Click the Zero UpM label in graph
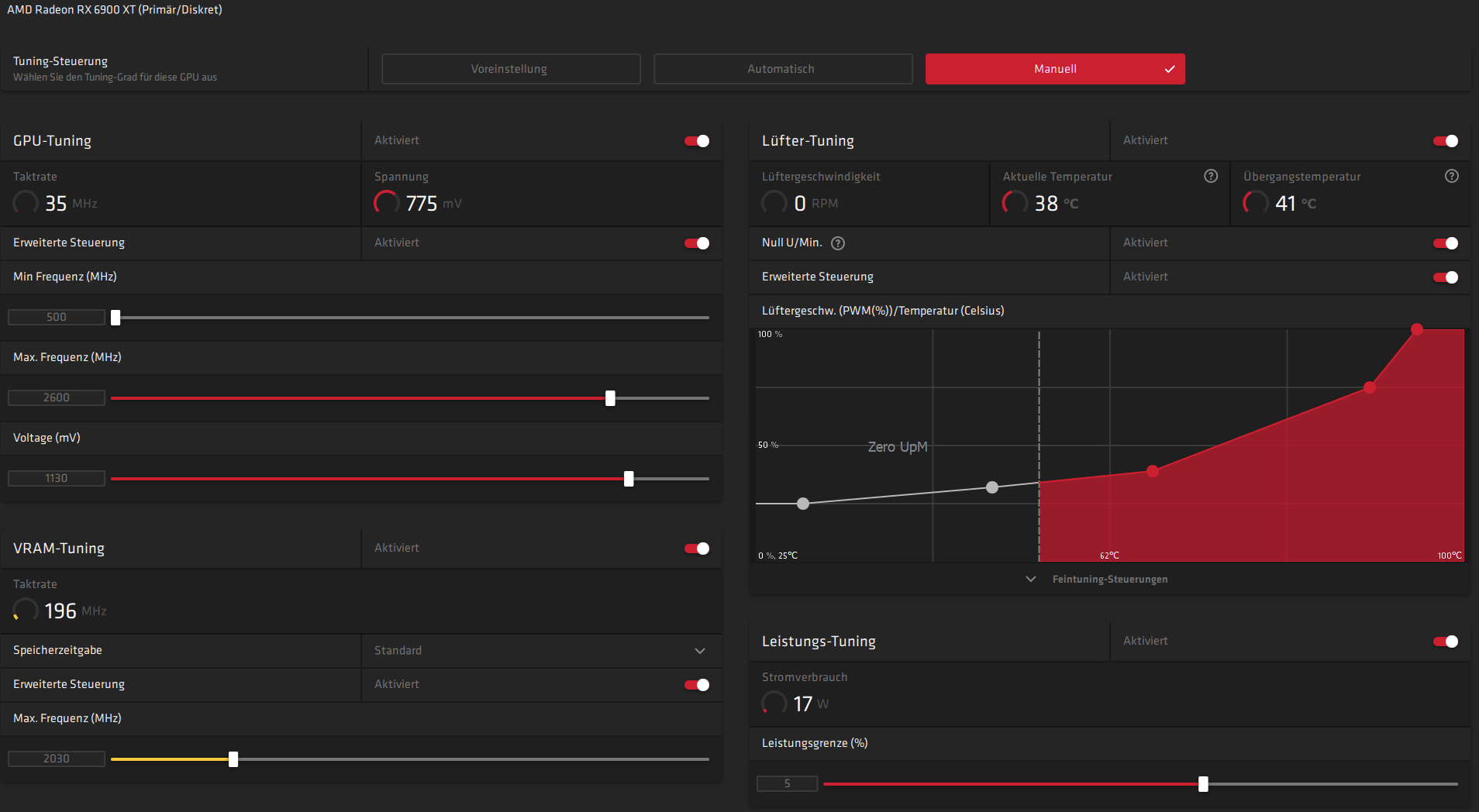 (898, 447)
